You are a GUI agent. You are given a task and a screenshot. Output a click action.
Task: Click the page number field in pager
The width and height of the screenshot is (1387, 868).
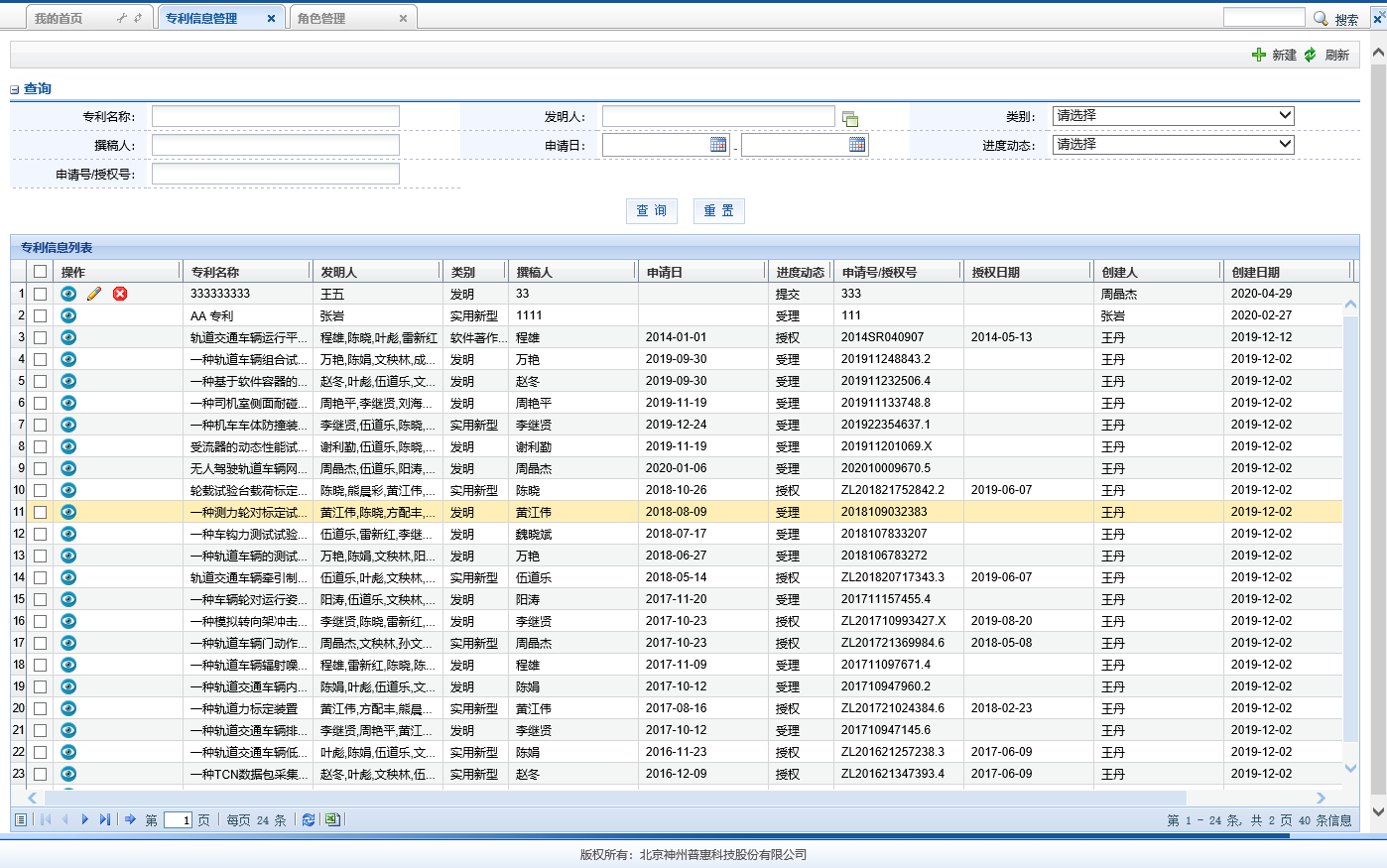179,819
